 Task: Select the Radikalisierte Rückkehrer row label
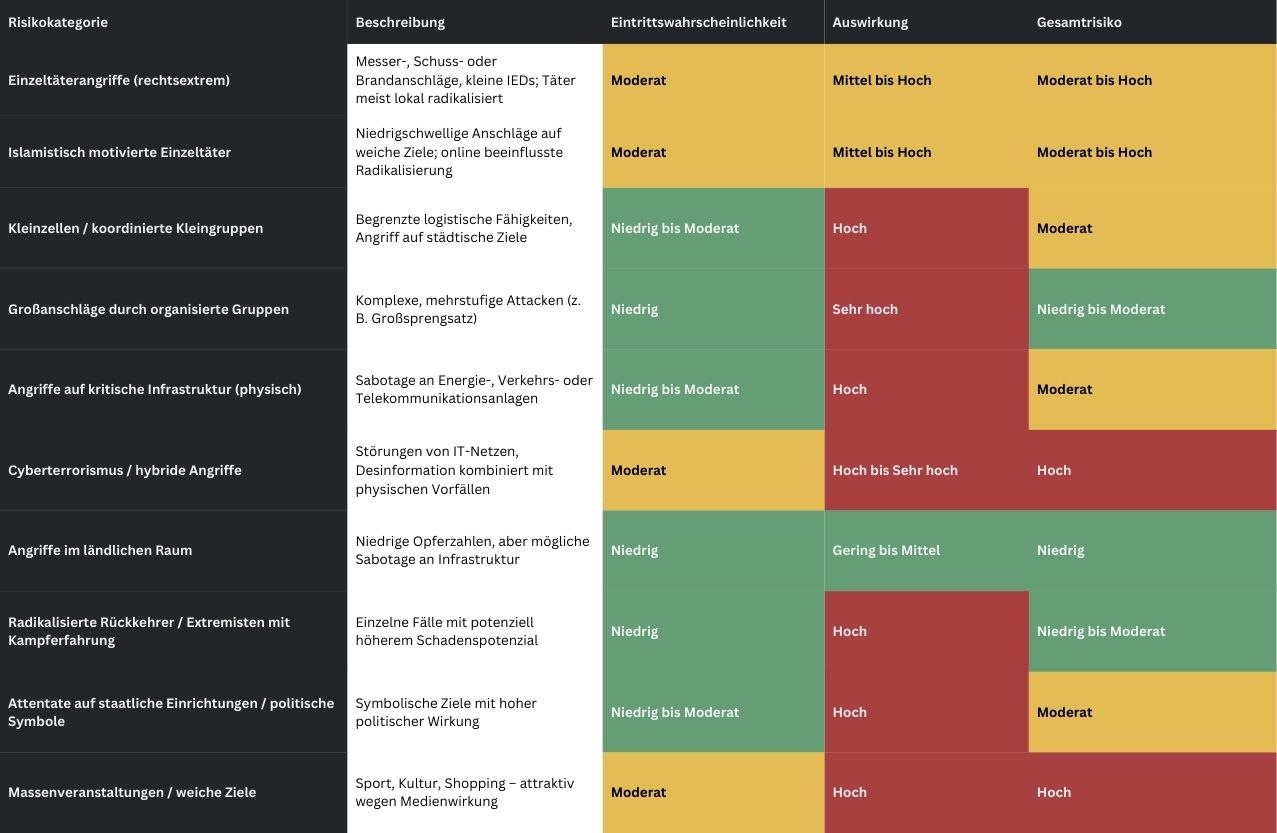pos(149,631)
